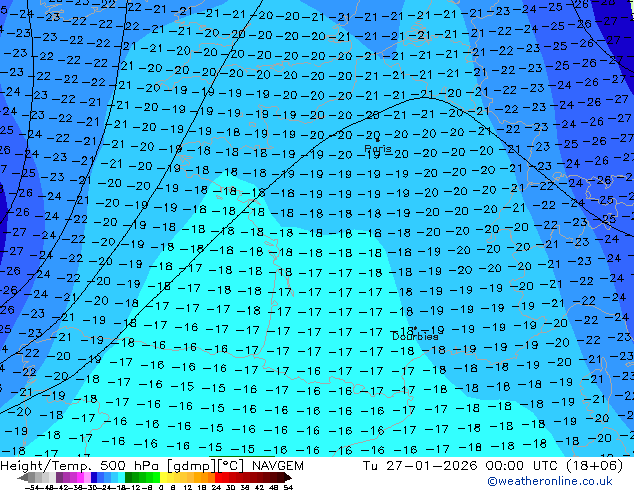The height and width of the screenshot is (490, 634).
Task: Pick the dark green legend swatch
Action: pos(128,477)
